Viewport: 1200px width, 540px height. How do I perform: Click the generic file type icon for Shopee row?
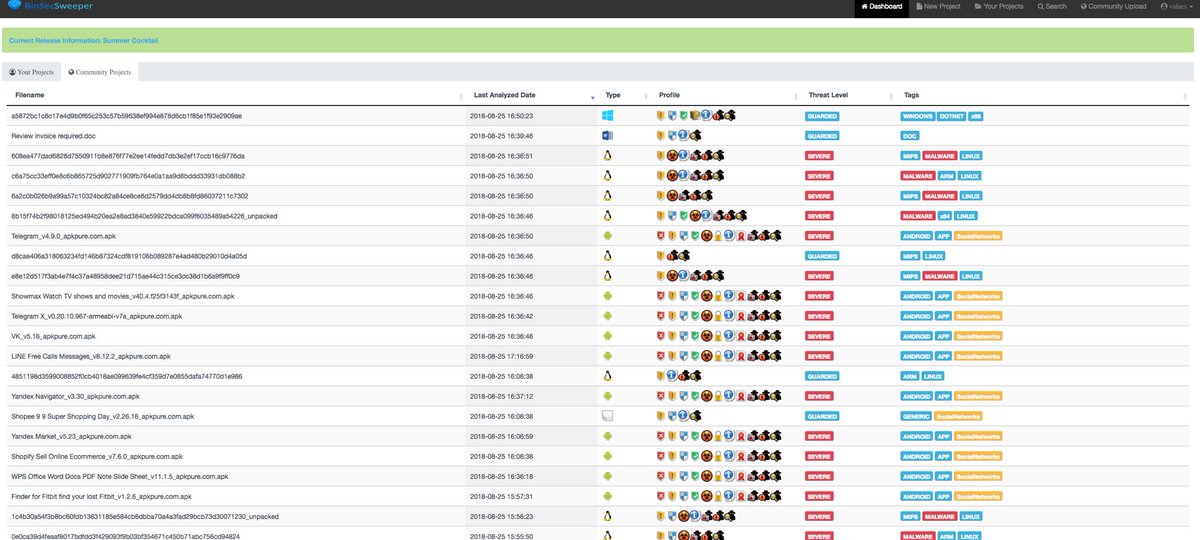[607, 416]
